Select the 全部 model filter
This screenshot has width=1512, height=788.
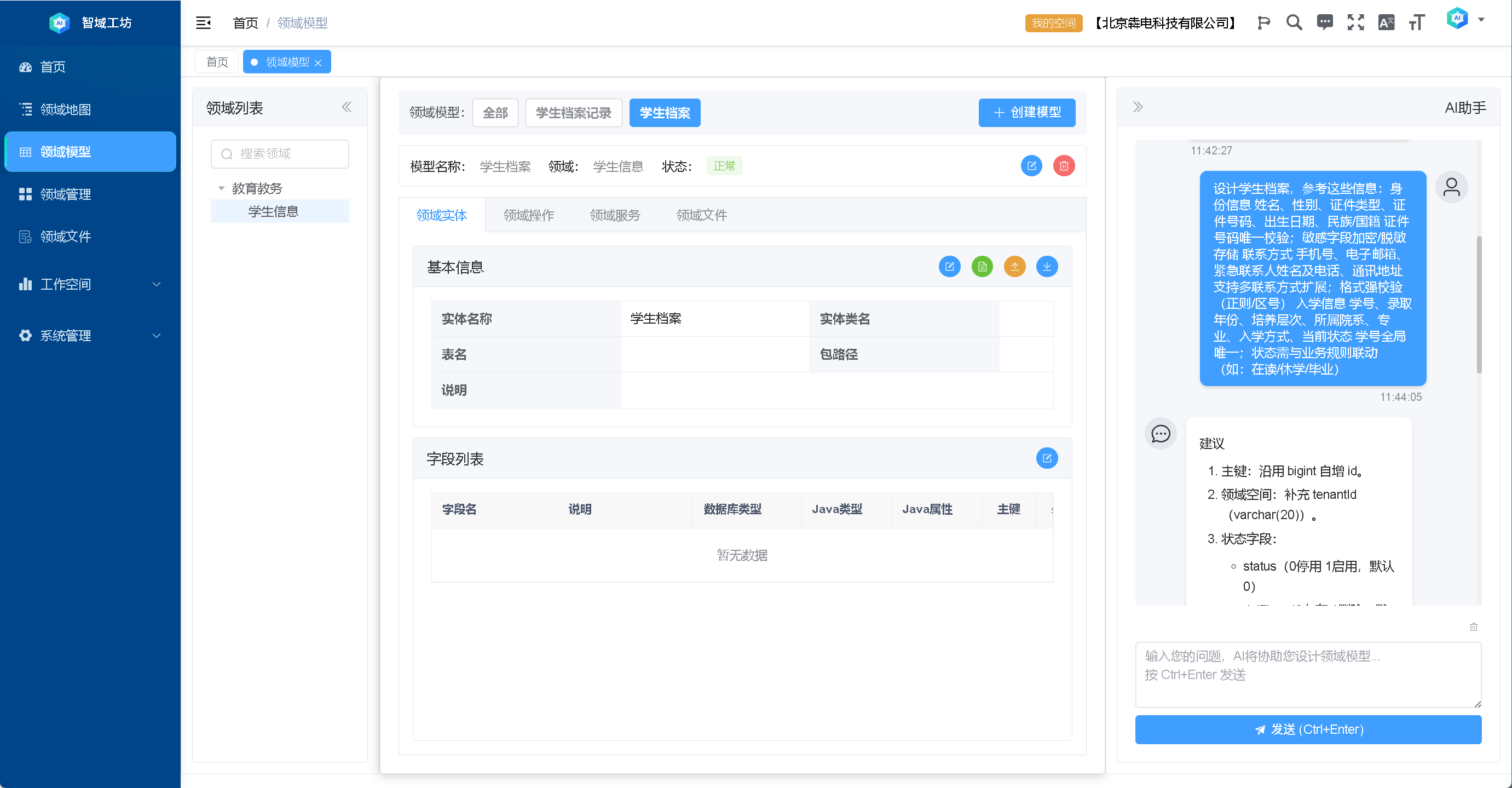pos(495,113)
